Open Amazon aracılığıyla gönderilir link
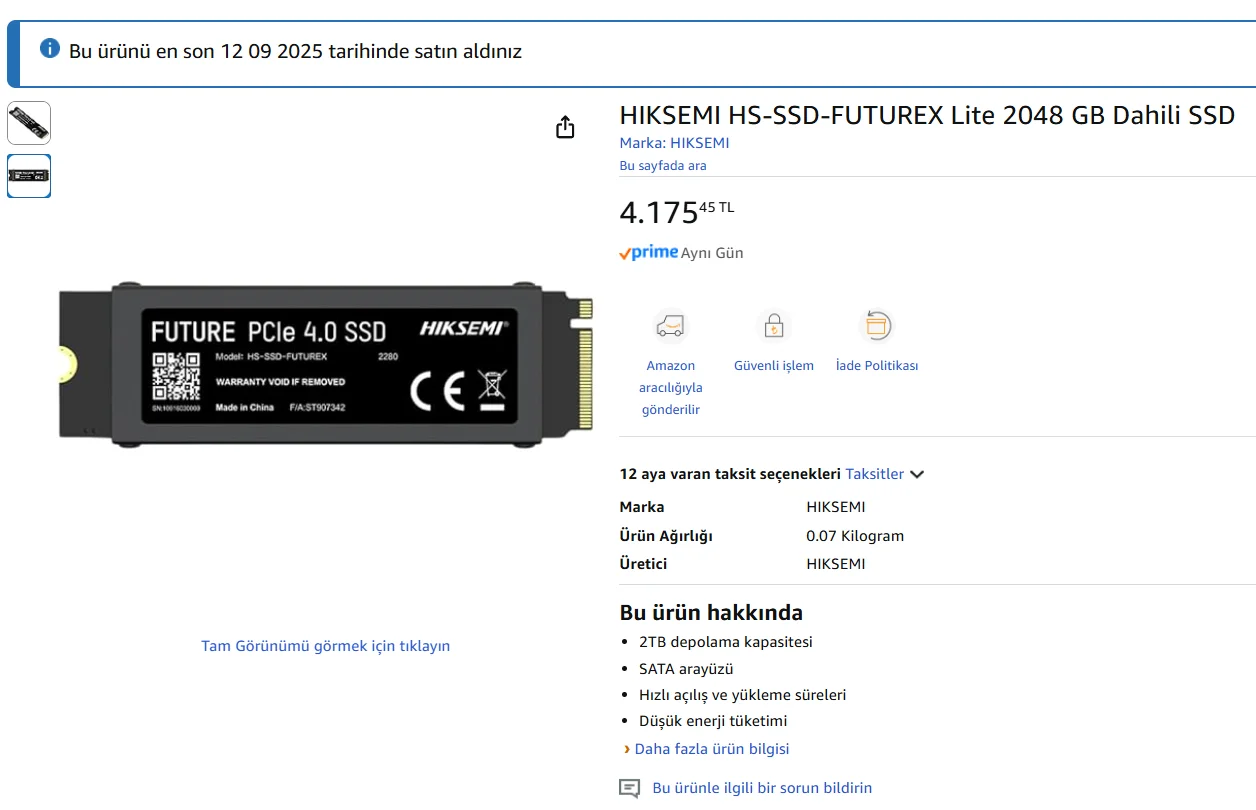 (x=670, y=388)
